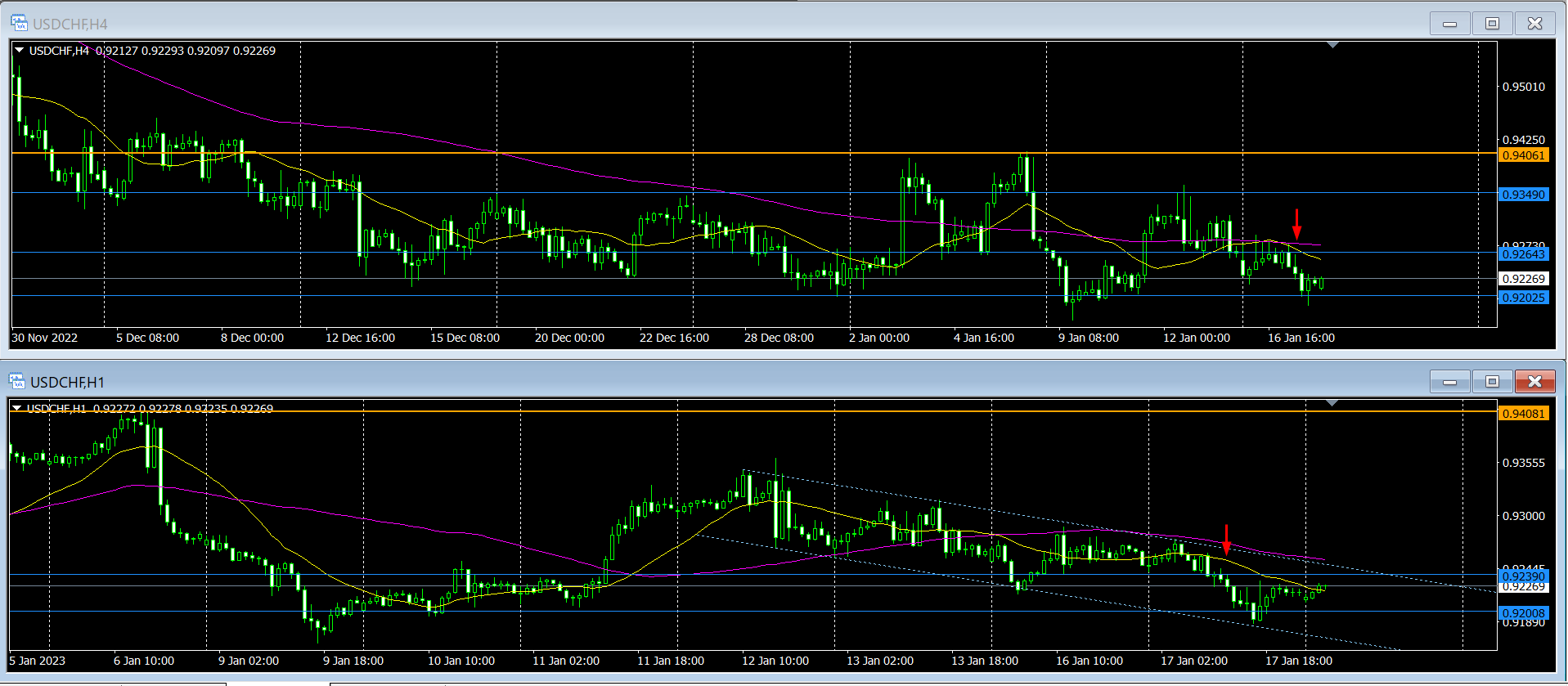Click the '9 Jan 18:00' time label on H1
Screen dimensions: 1568x686
click(353, 661)
